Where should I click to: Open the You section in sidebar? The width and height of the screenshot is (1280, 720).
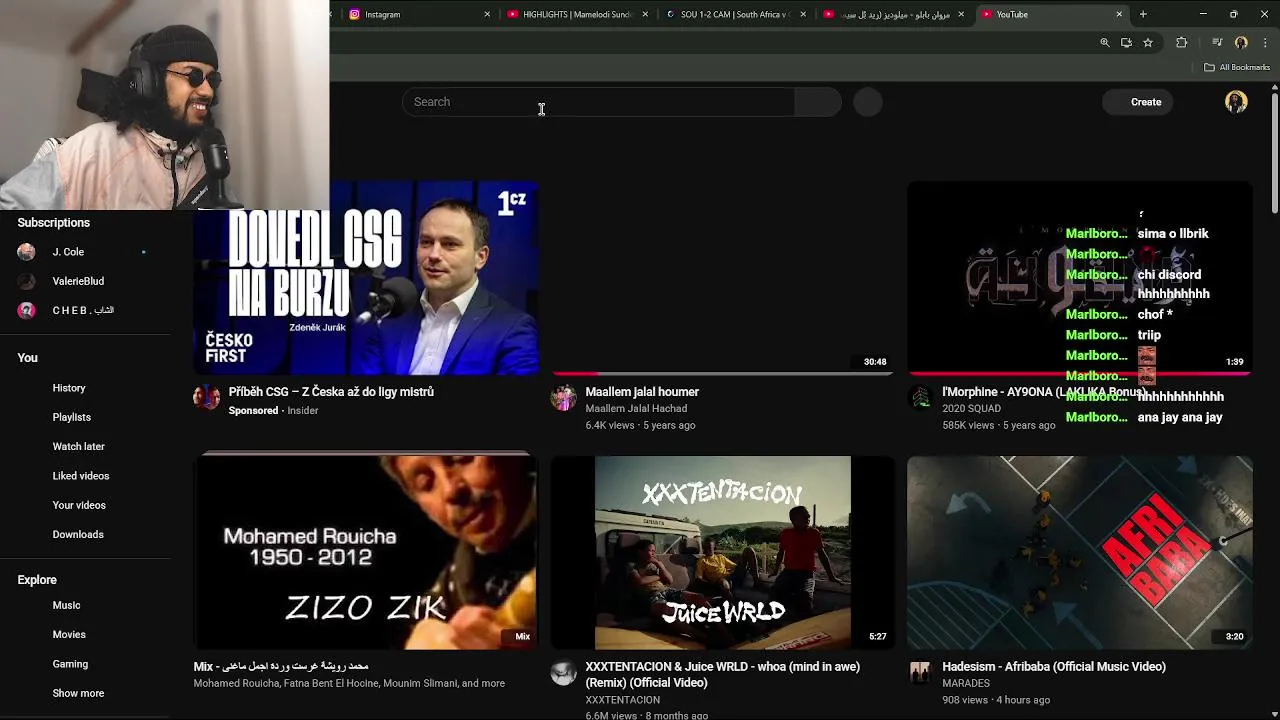[28, 358]
